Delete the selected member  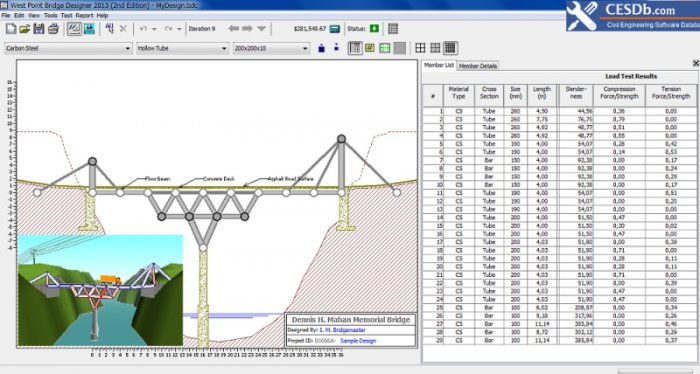(x=123, y=29)
